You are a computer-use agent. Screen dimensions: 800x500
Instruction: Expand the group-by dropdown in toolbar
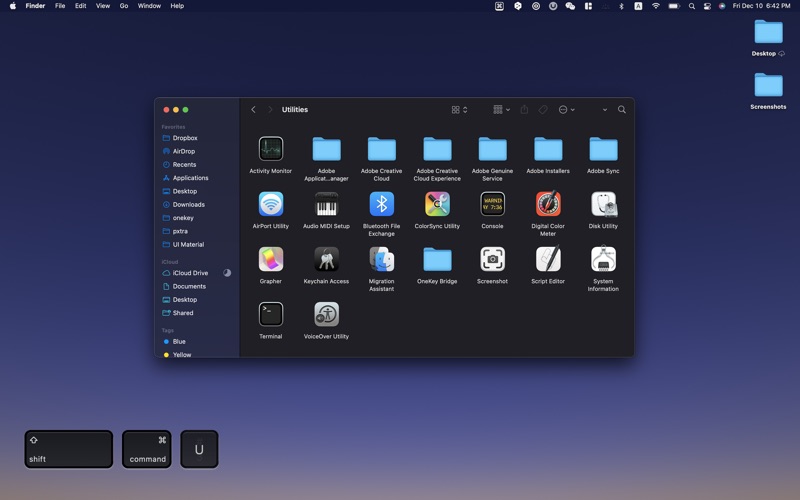(501, 110)
